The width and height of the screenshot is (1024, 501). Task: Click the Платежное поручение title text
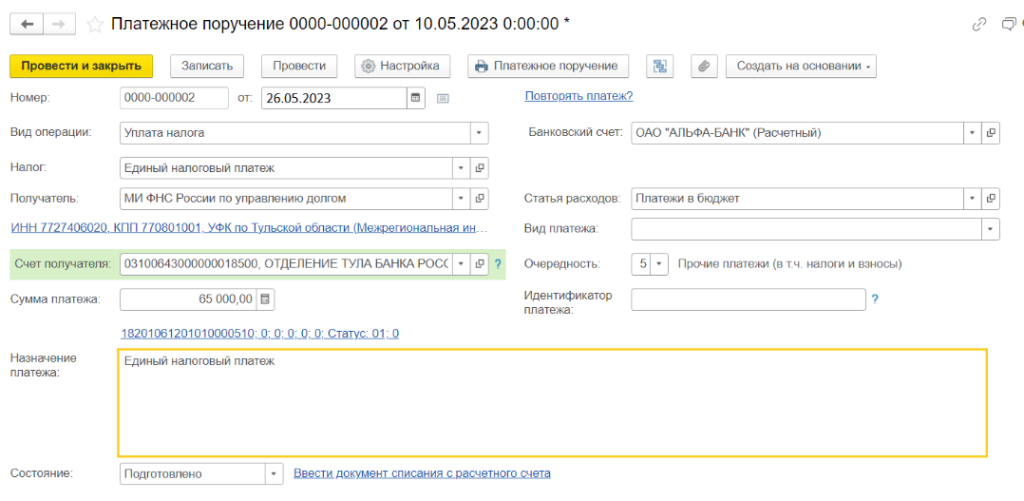340,24
